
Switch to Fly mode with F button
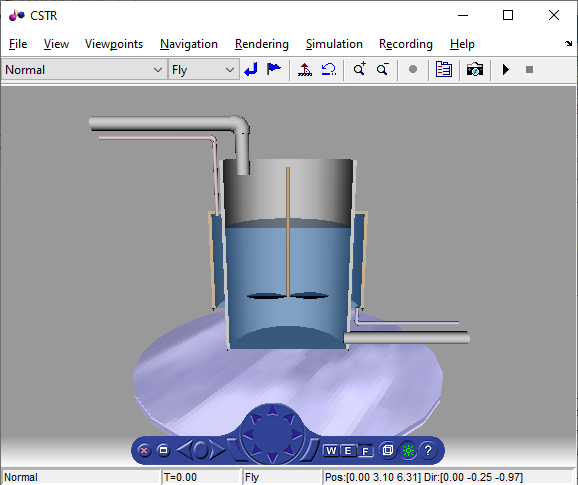tap(365, 451)
